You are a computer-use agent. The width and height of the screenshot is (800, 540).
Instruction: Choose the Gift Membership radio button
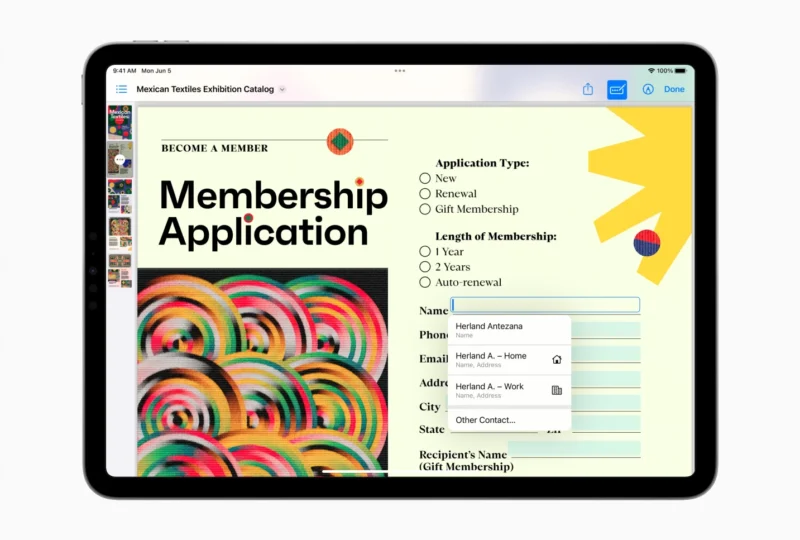point(425,210)
